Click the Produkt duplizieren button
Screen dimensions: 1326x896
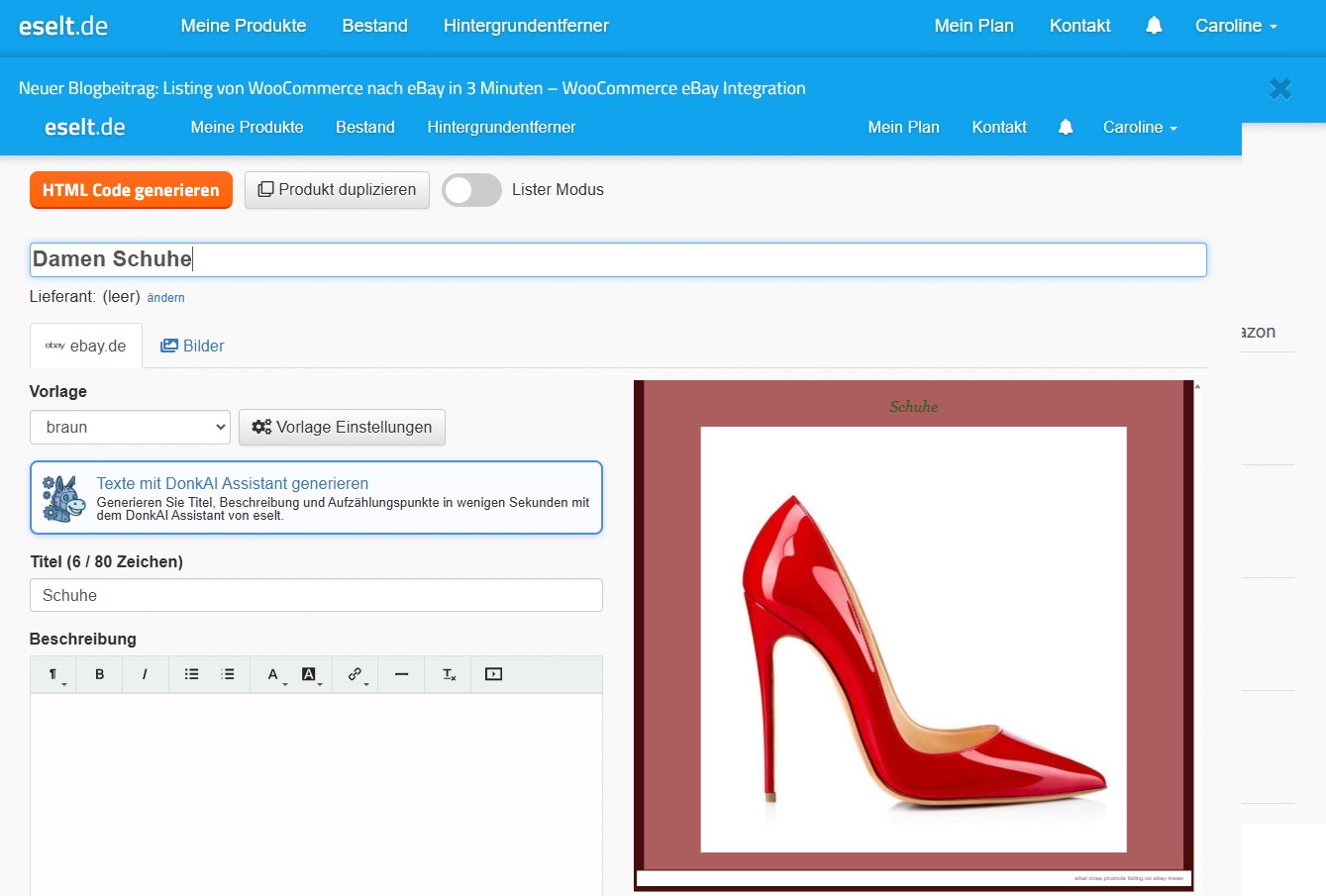tap(337, 190)
